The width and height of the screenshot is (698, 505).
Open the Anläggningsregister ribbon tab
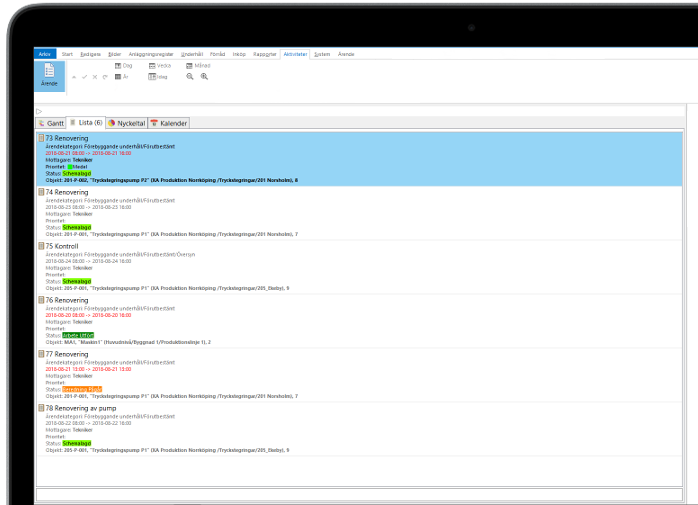point(151,54)
